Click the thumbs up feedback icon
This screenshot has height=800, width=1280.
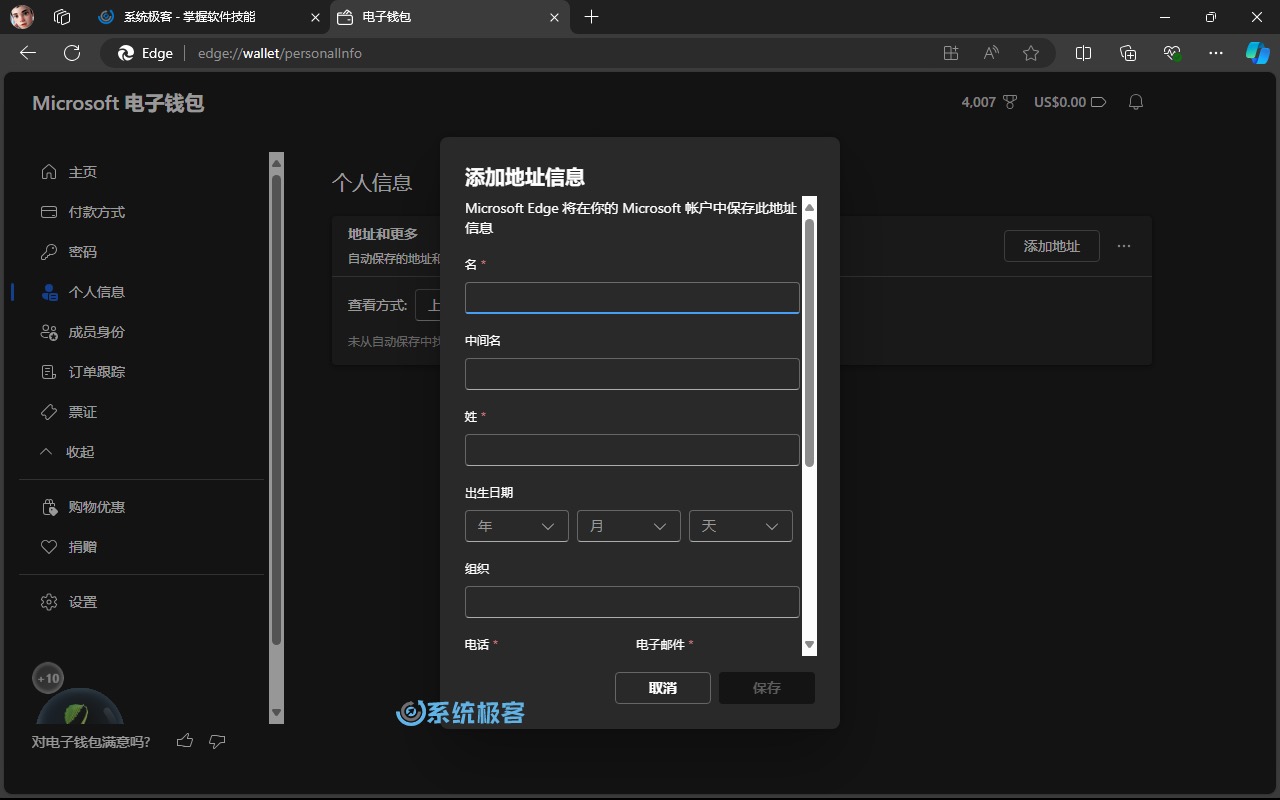click(185, 741)
